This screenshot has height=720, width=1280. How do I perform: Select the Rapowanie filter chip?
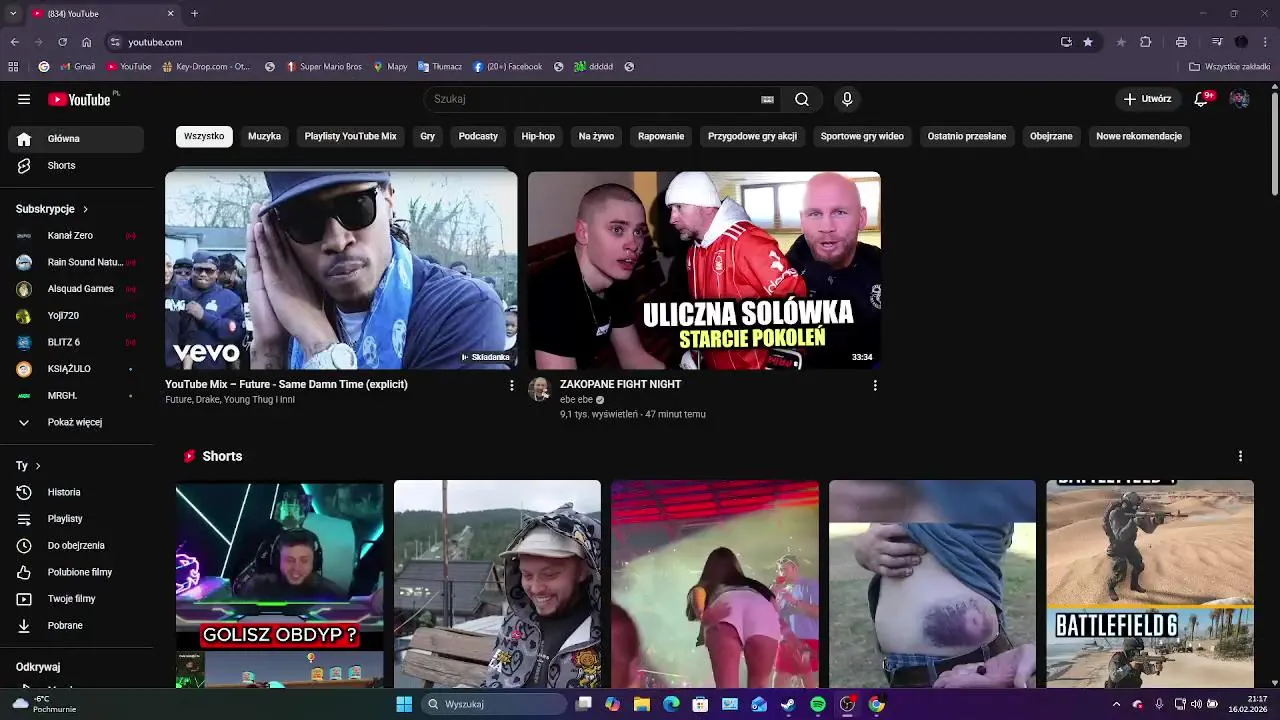click(x=661, y=136)
